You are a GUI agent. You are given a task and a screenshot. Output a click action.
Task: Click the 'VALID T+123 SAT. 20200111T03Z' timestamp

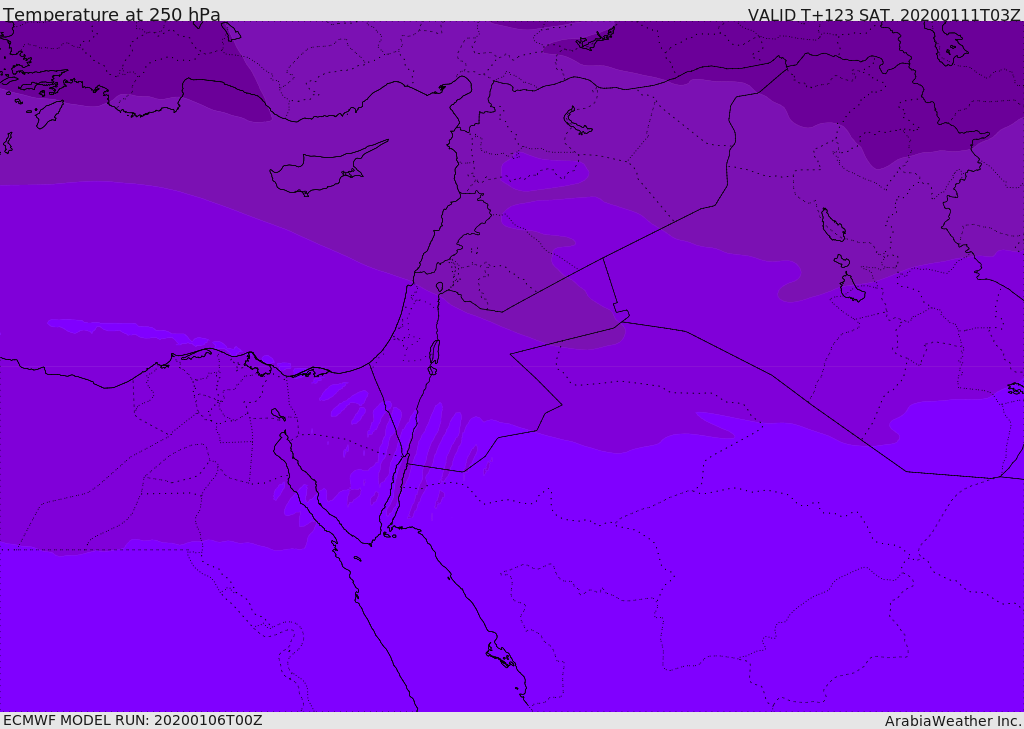pyautogui.click(x=884, y=15)
